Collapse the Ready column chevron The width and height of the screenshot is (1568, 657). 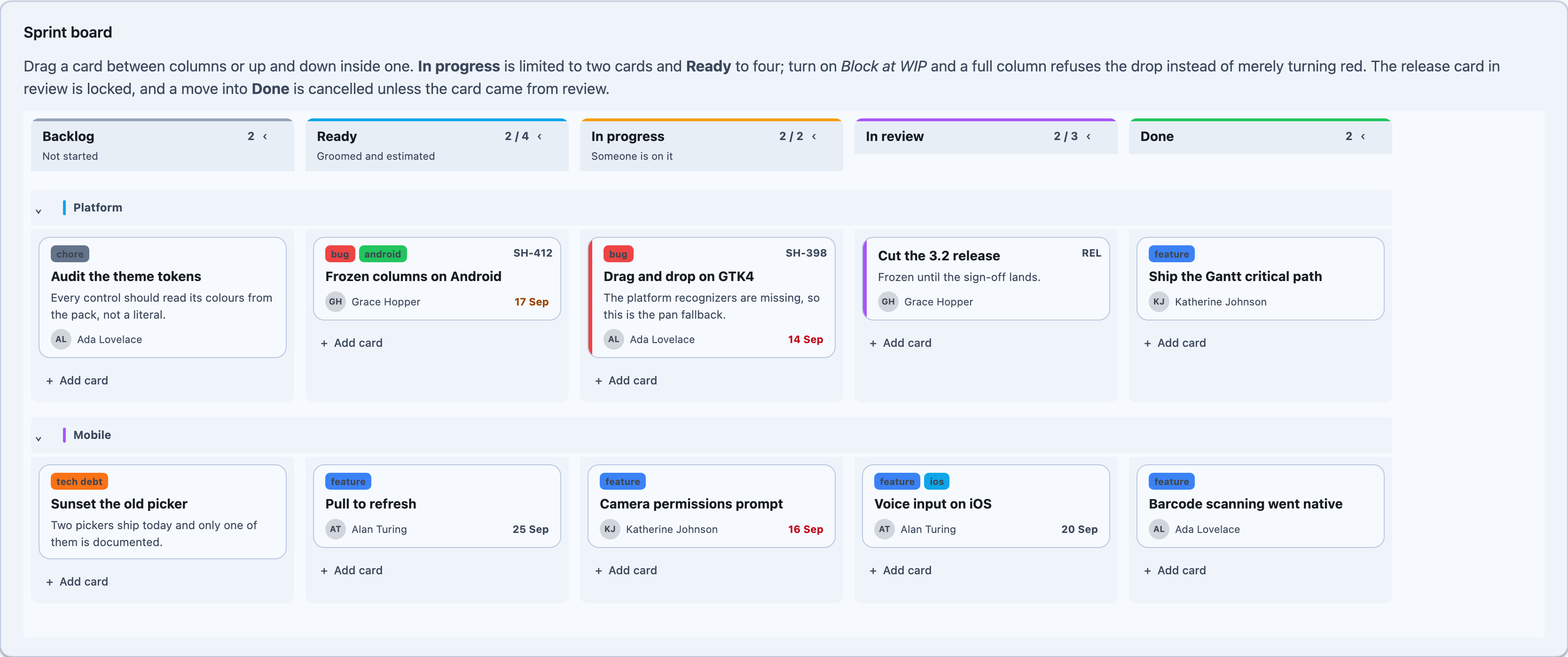[x=539, y=136]
